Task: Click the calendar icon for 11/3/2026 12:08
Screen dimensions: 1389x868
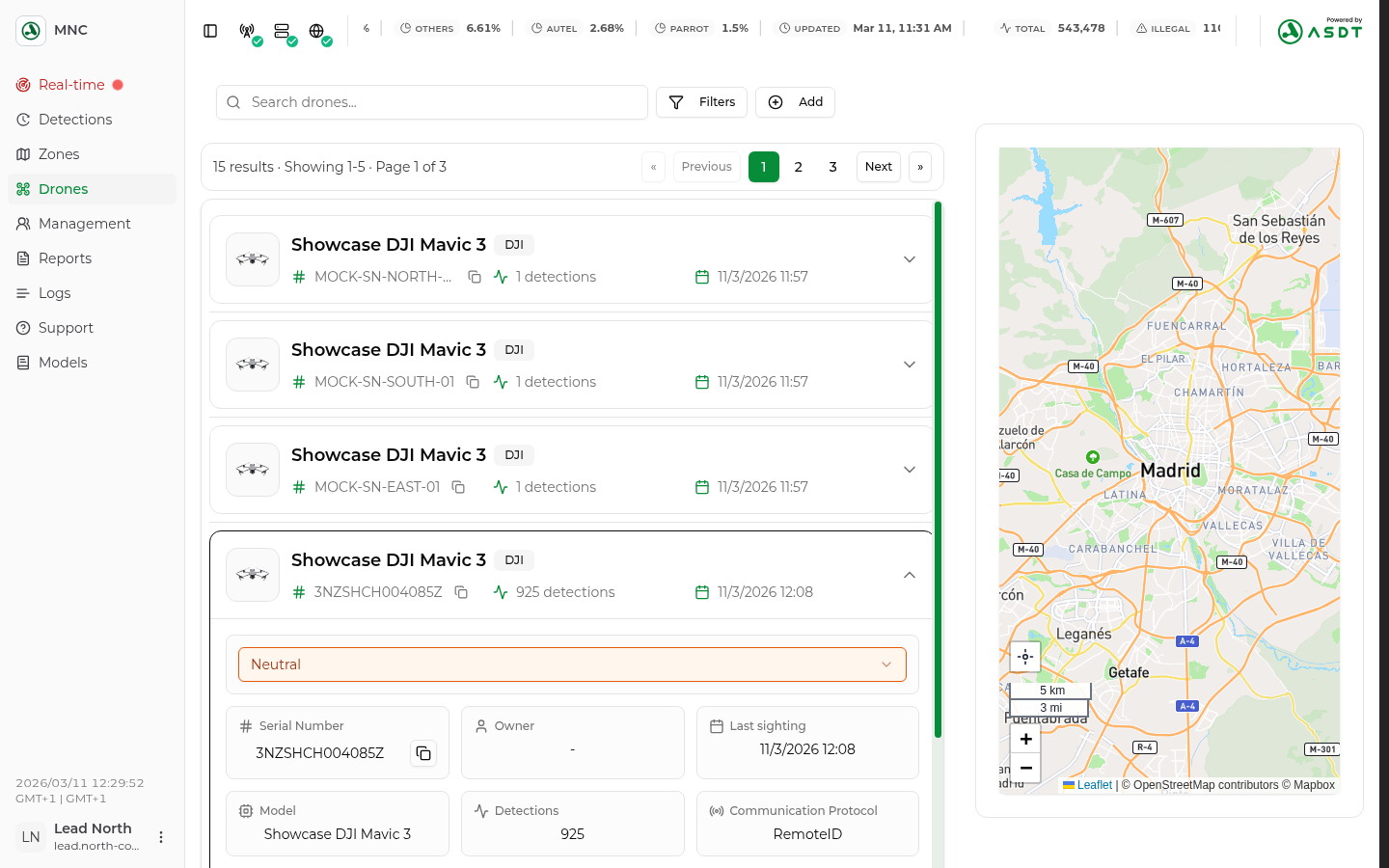Action: pos(702,592)
